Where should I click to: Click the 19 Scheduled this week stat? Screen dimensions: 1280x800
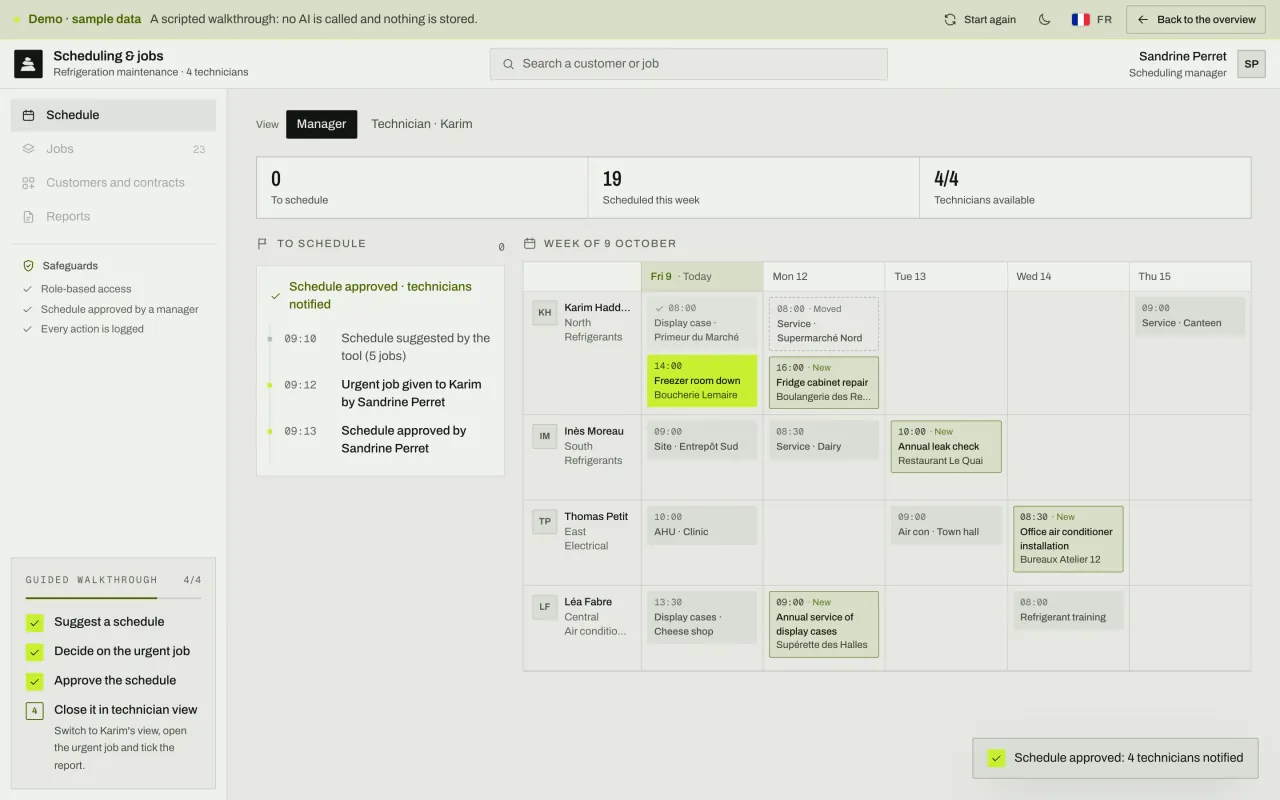[753, 187]
